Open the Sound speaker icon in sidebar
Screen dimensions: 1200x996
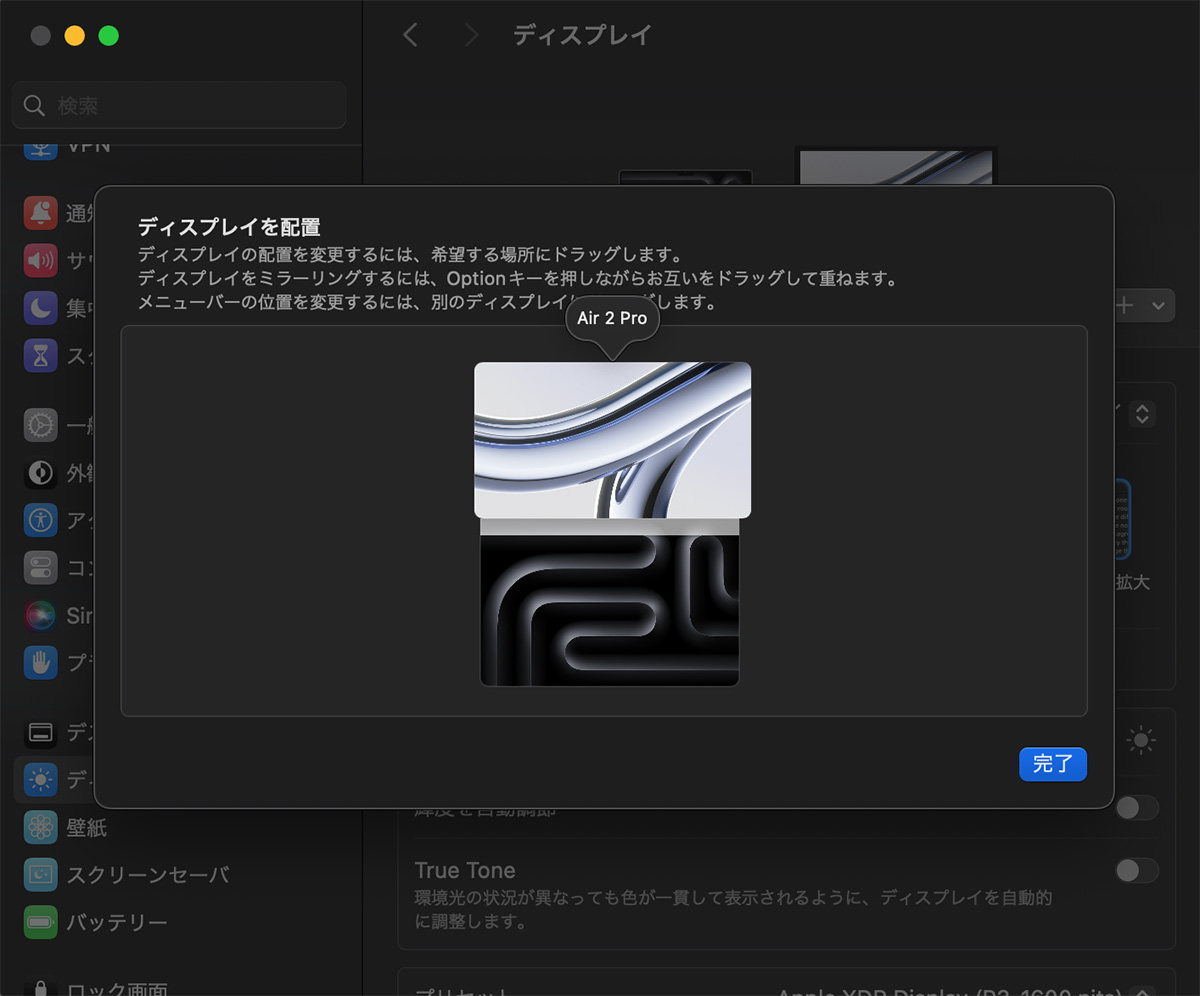pos(40,260)
